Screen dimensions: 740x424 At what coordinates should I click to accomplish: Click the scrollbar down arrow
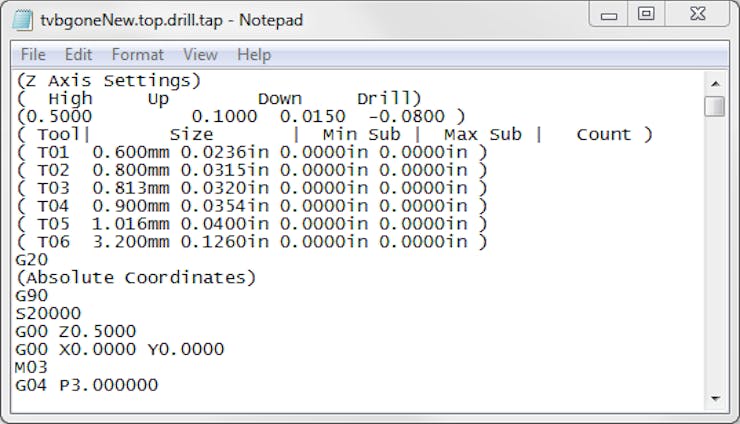[x=715, y=399]
